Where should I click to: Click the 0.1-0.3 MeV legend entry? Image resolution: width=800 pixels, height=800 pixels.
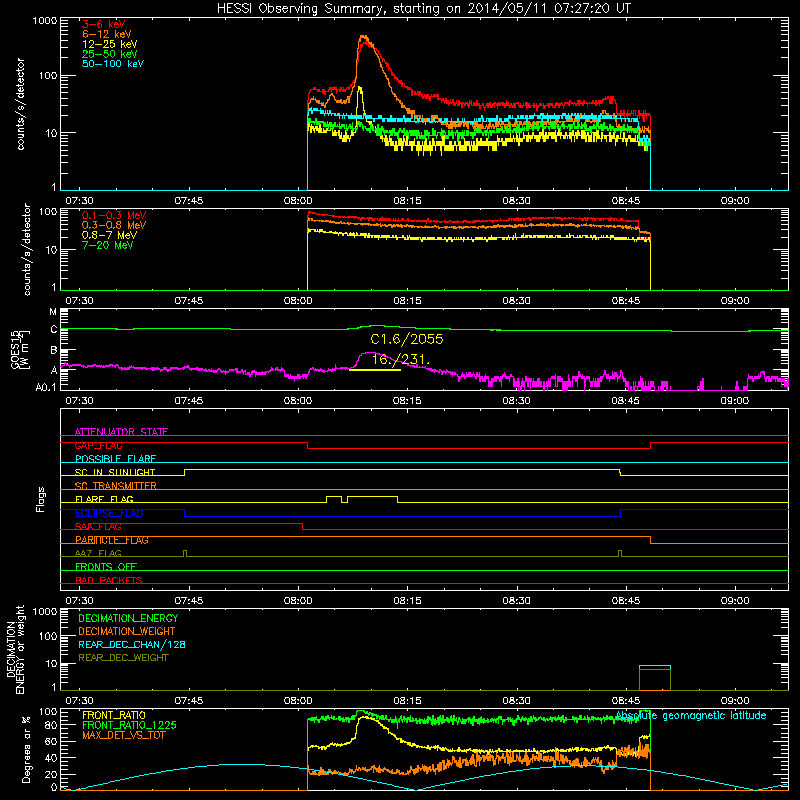coord(114,215)
